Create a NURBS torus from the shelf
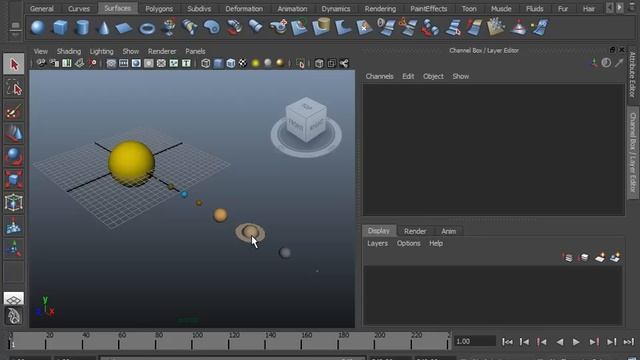The height and width of the screenshot is (360, 640). point(147,28)
